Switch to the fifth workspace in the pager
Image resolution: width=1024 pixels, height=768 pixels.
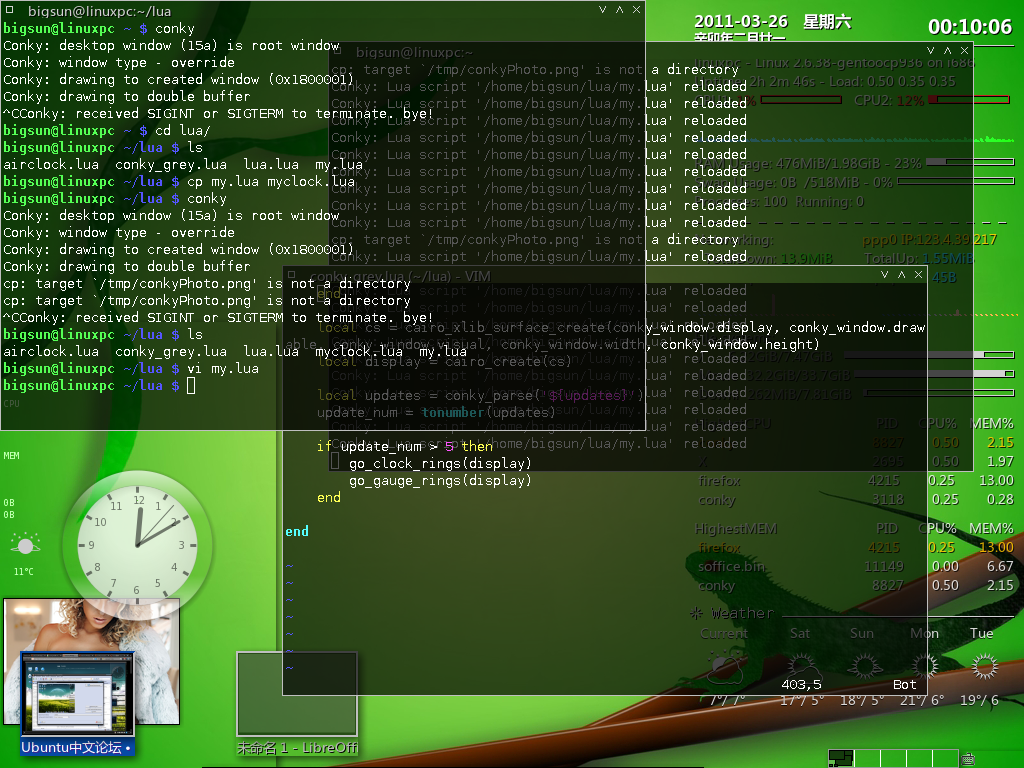click(944, 758)
